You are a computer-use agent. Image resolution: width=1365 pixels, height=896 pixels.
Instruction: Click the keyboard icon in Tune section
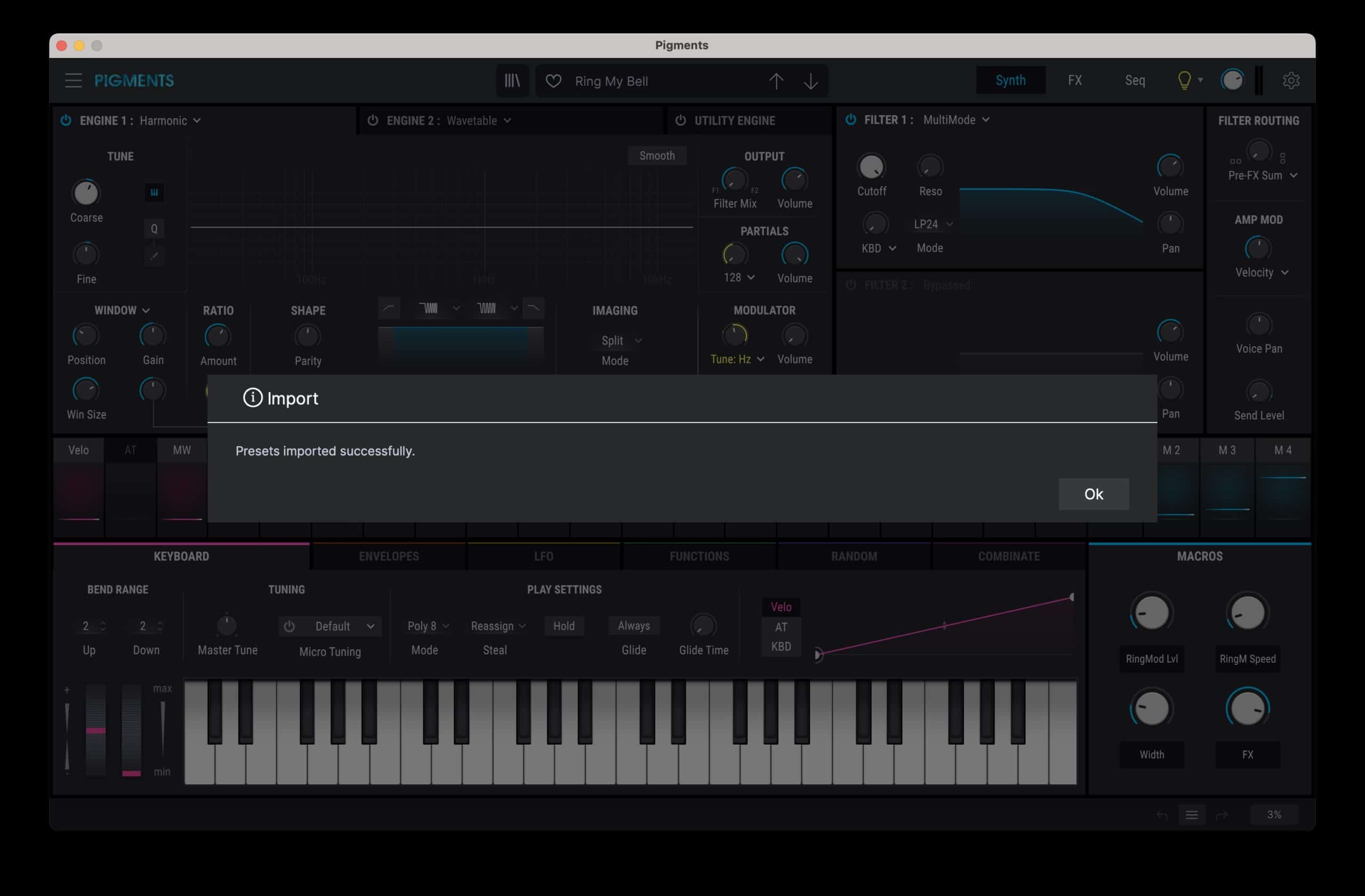pyautogui.click(x=154, y=192)
